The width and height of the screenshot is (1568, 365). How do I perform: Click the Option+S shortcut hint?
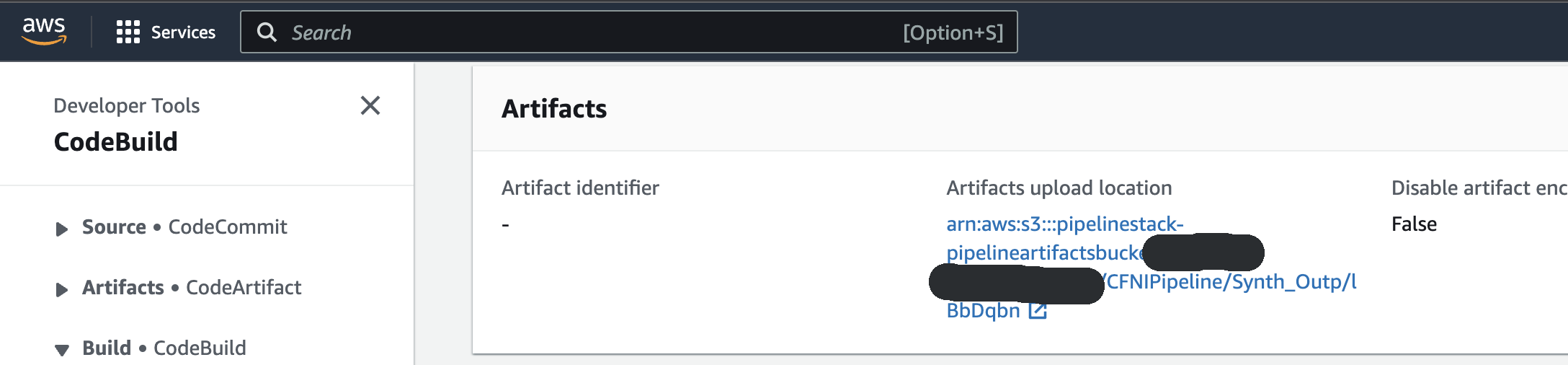953,32
